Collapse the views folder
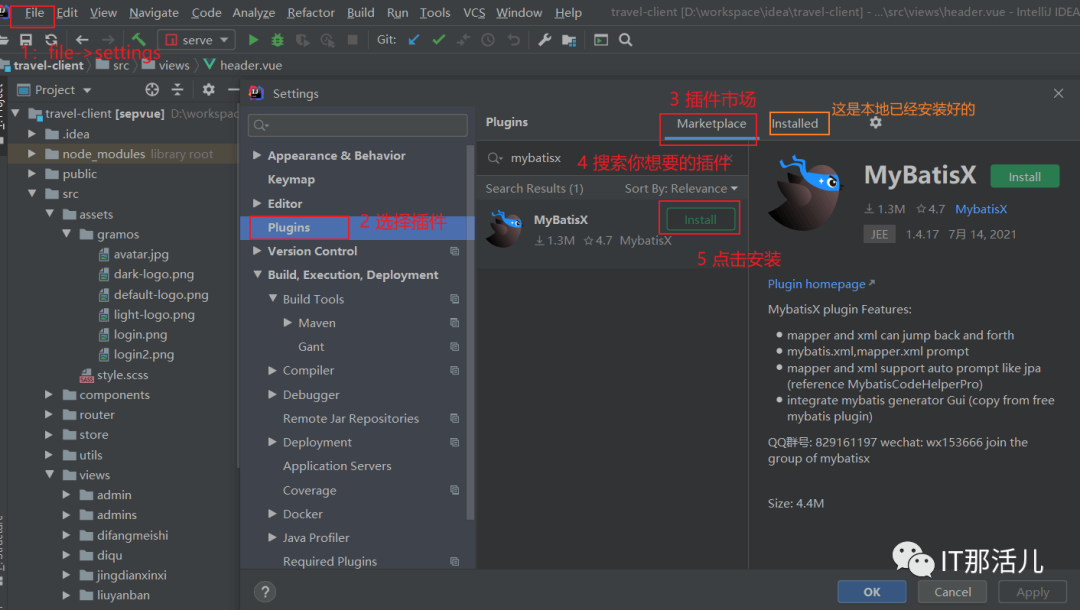The height and width of the screenshot is (610, 1080). [x=50, y=474]
